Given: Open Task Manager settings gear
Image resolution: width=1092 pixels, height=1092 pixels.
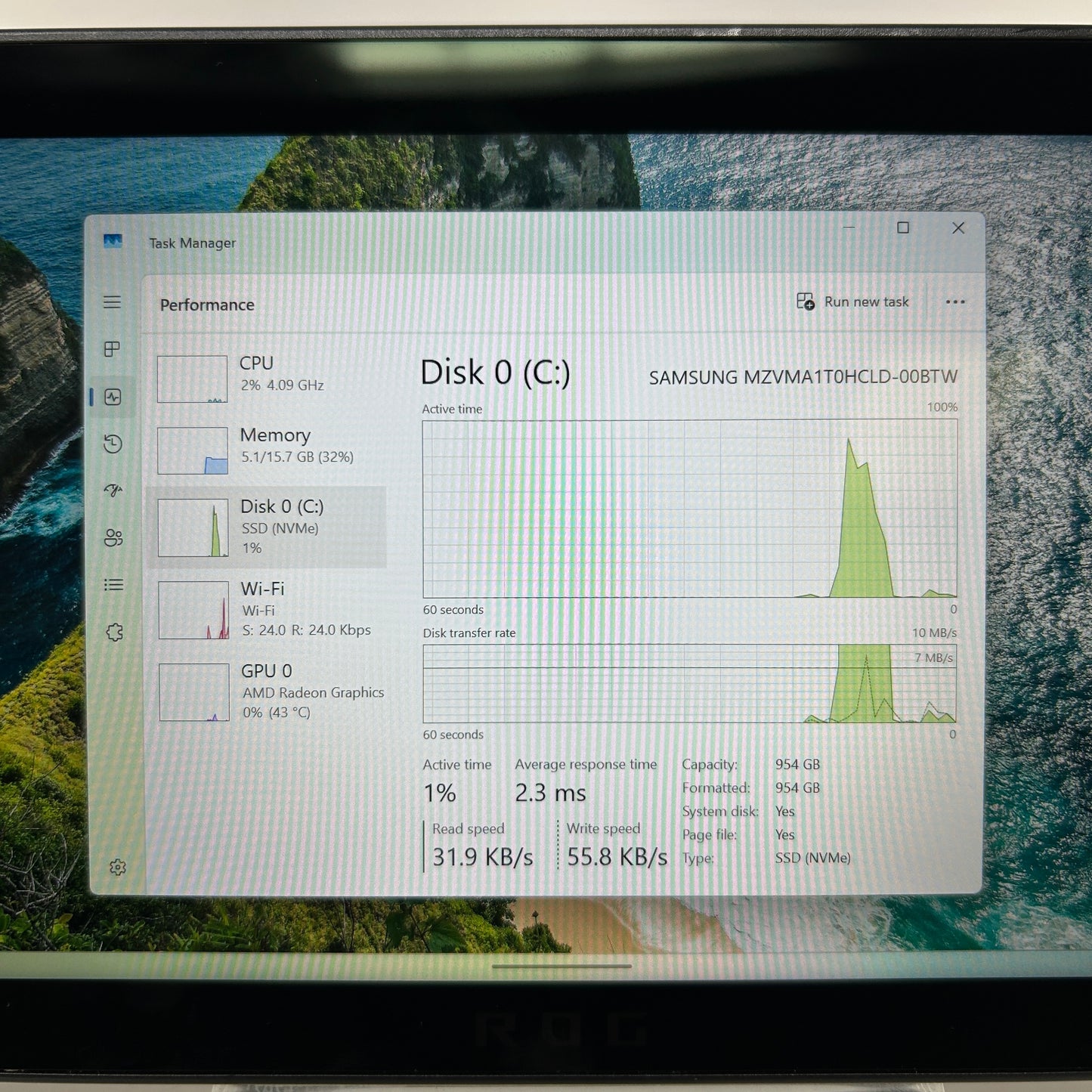Looking at the screenshot, I should click(118, 868).
